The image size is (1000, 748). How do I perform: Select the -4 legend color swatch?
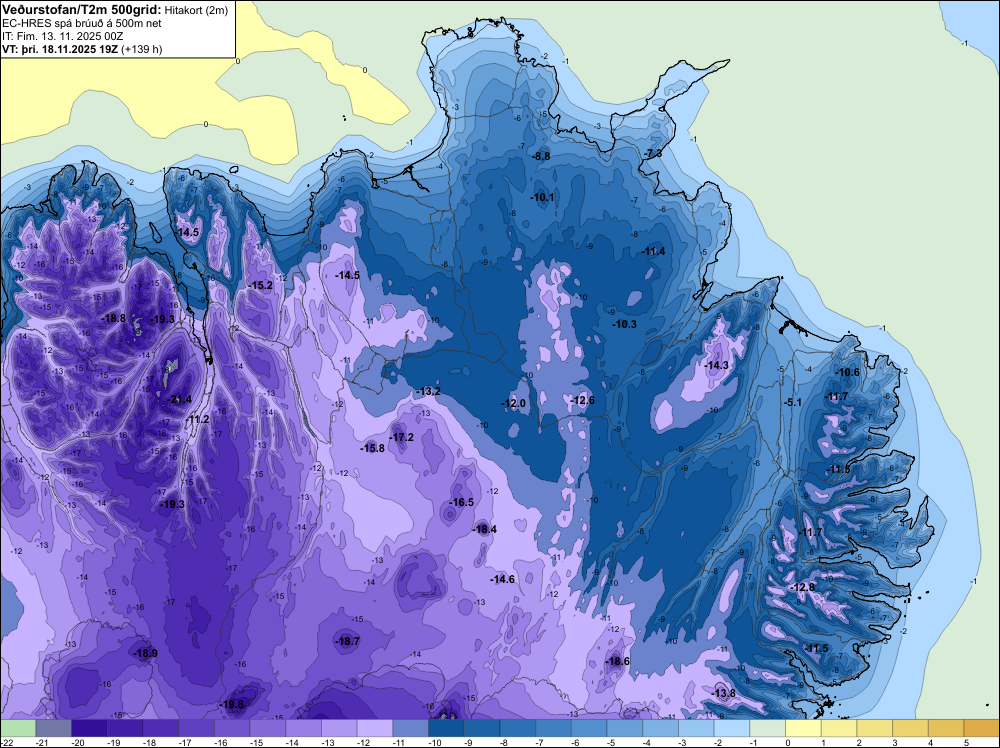click(x=661, y=728)
